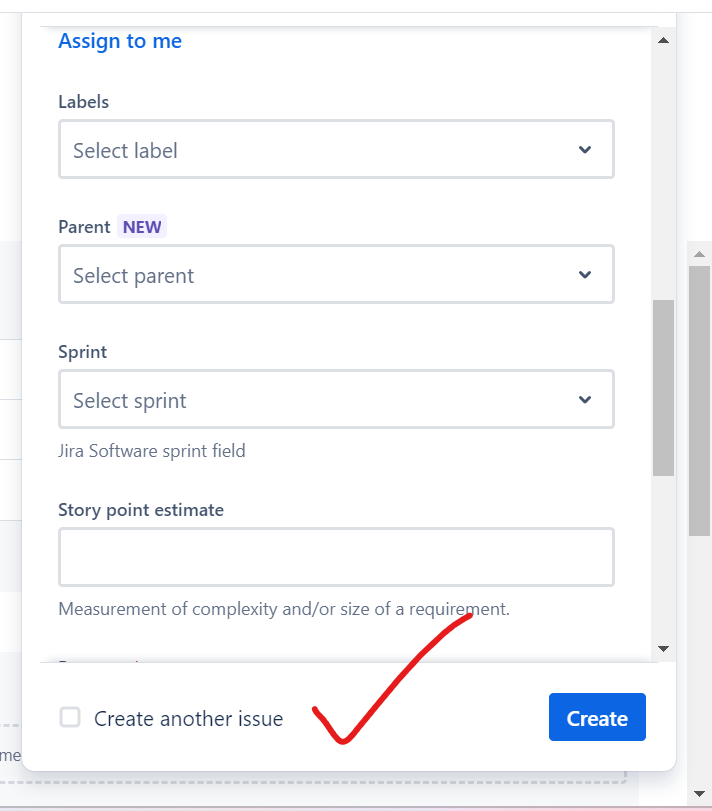The height and width of the screenshot is (811, 712).
Task: Open the Select label dropdown field
Action: click(320, 150)
